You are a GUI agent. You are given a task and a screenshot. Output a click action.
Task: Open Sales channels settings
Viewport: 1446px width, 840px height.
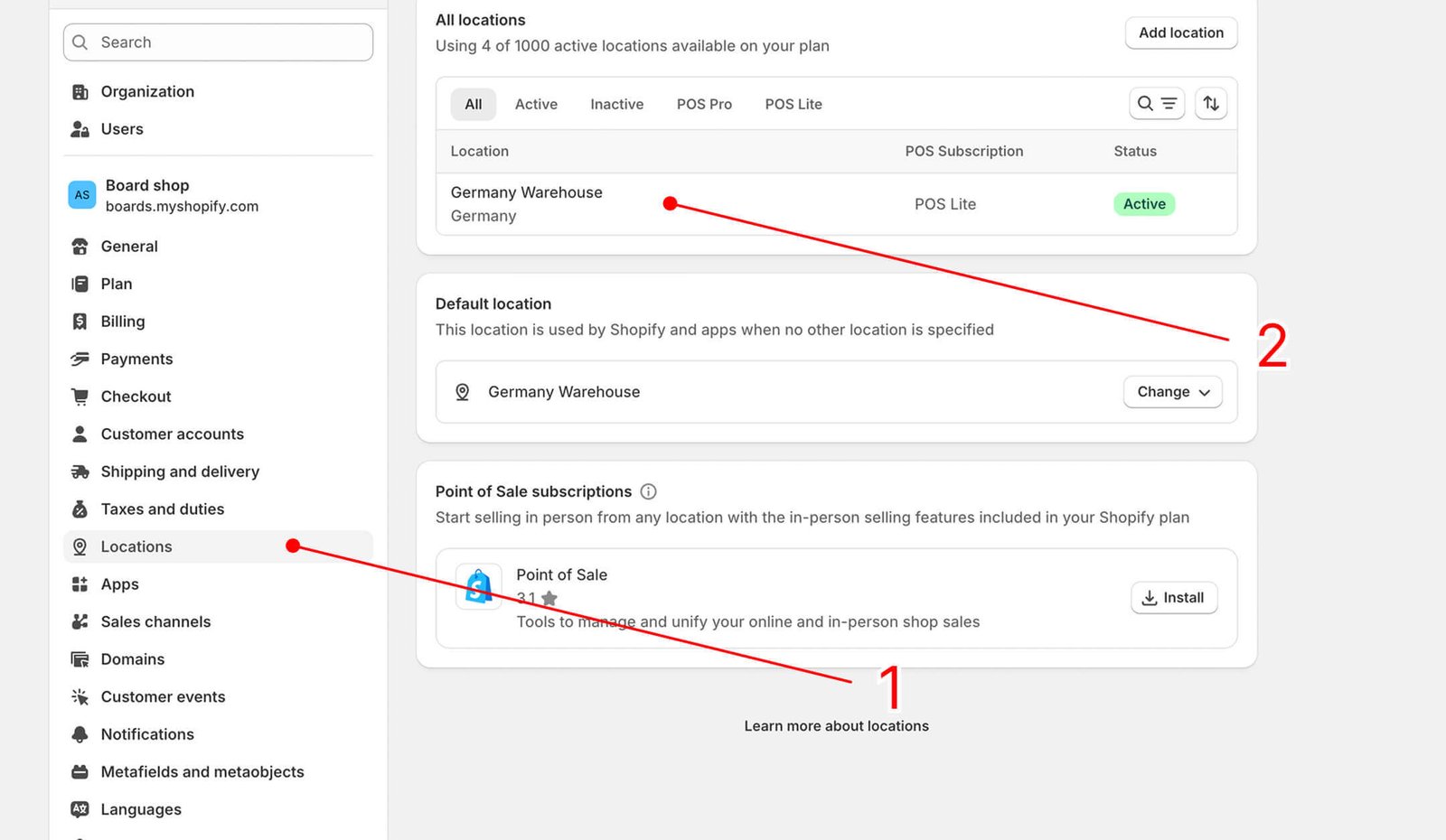(x=218, y=622)
